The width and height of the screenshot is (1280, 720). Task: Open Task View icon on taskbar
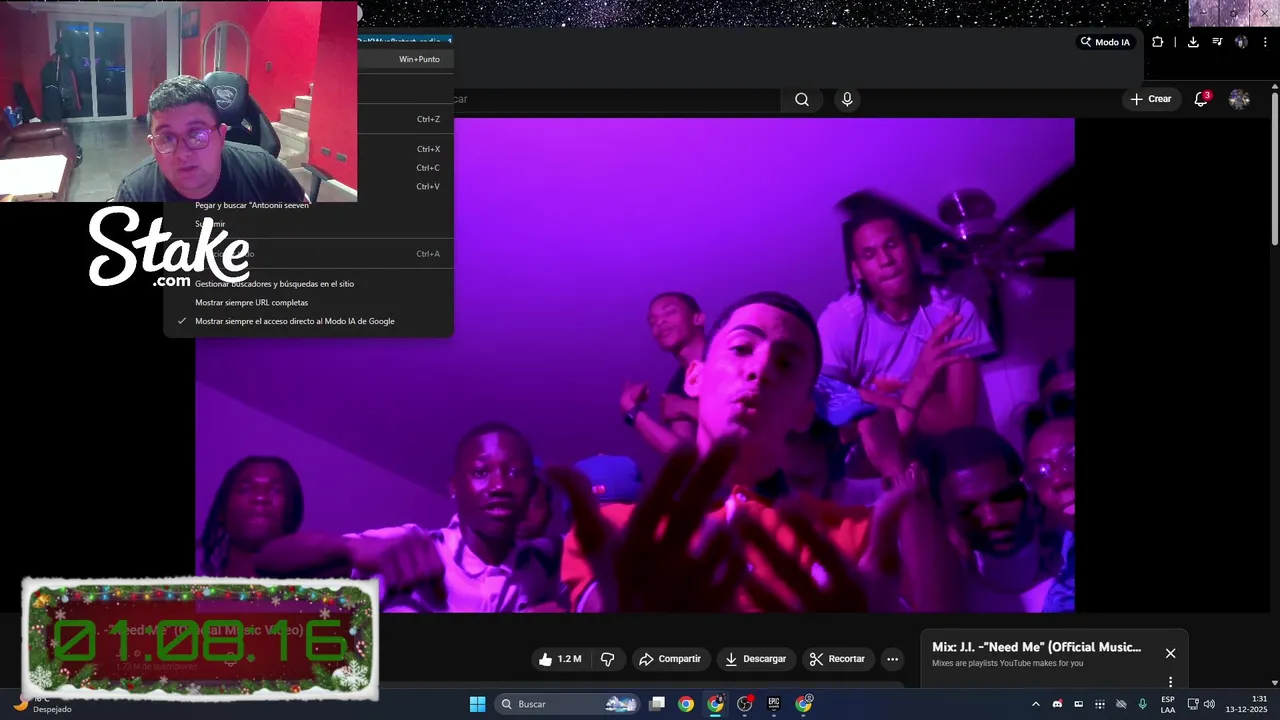(x=657, y=704)
